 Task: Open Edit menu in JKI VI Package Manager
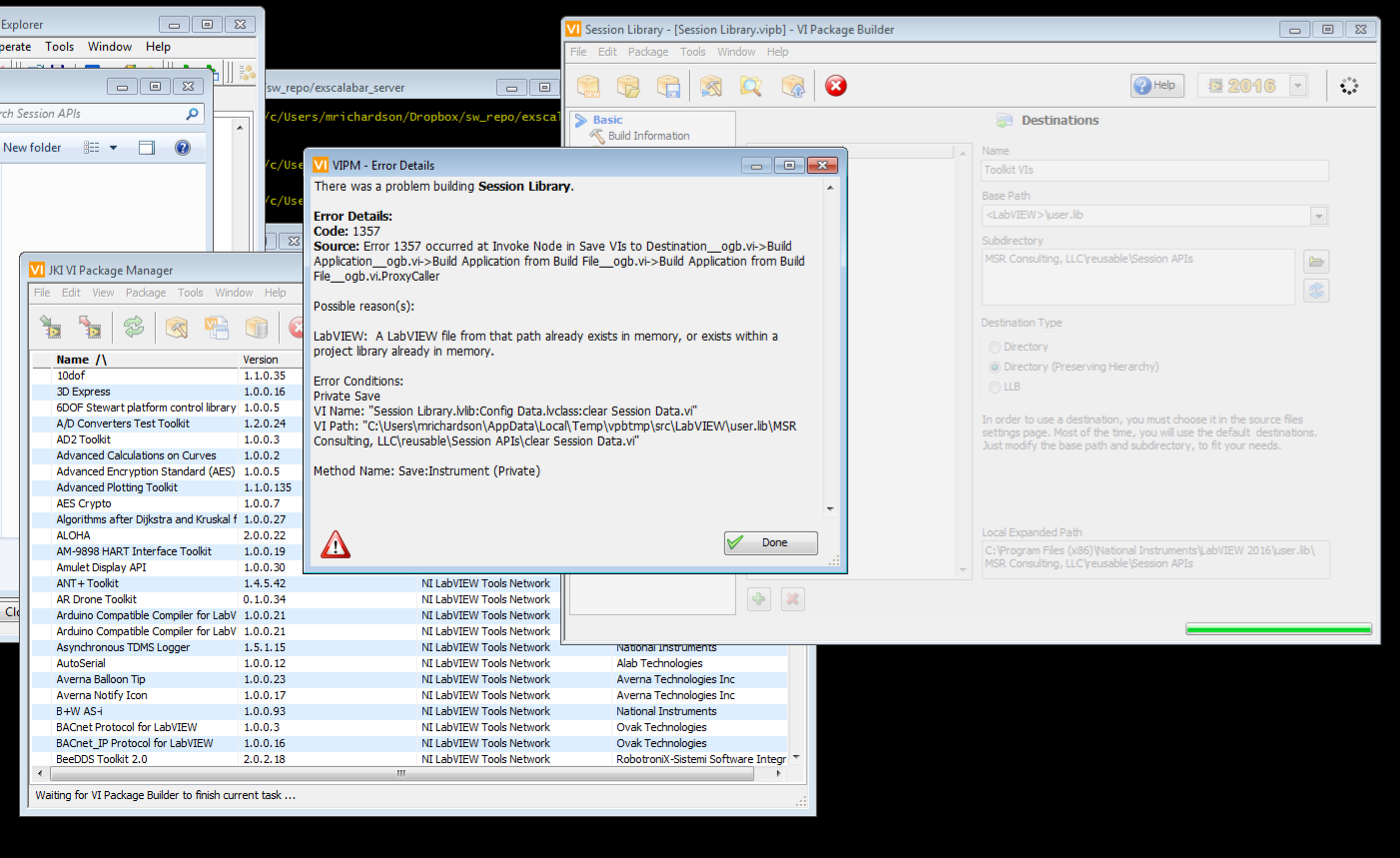tap(71, 293)
